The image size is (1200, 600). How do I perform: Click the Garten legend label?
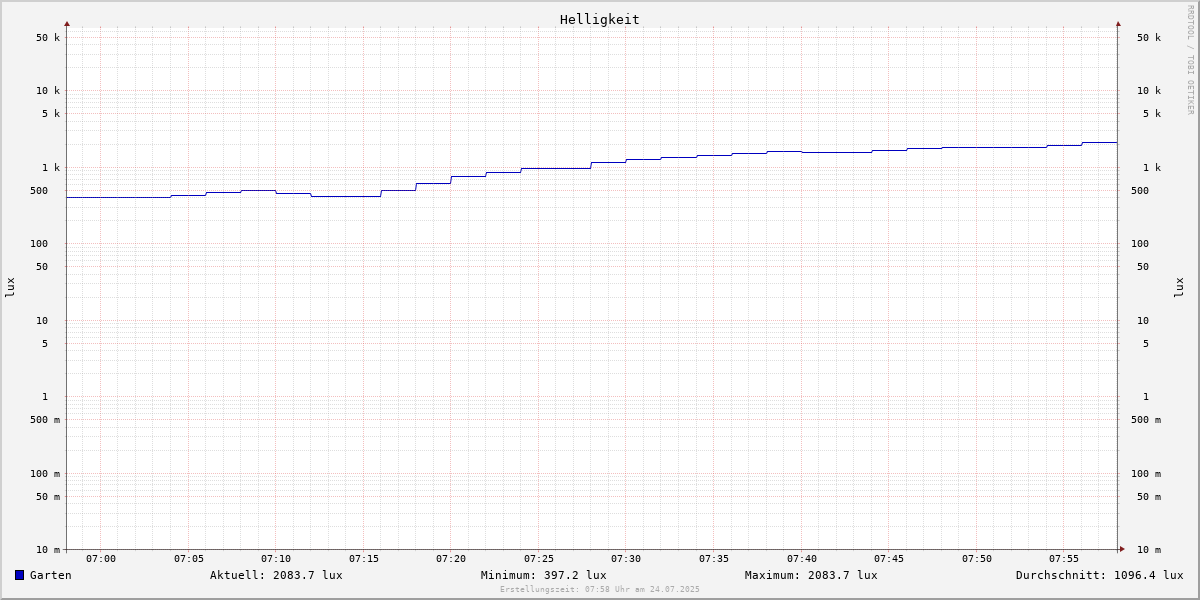[51, 575]
